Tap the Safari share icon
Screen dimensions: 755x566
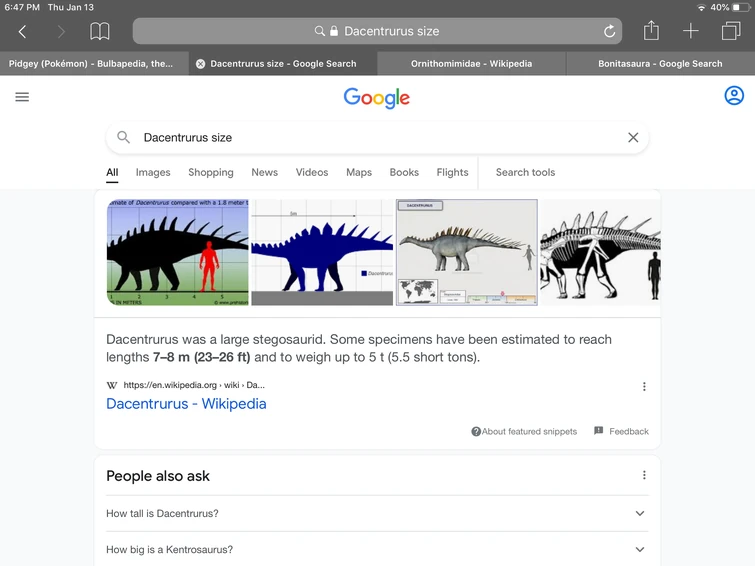coord(651,31)
